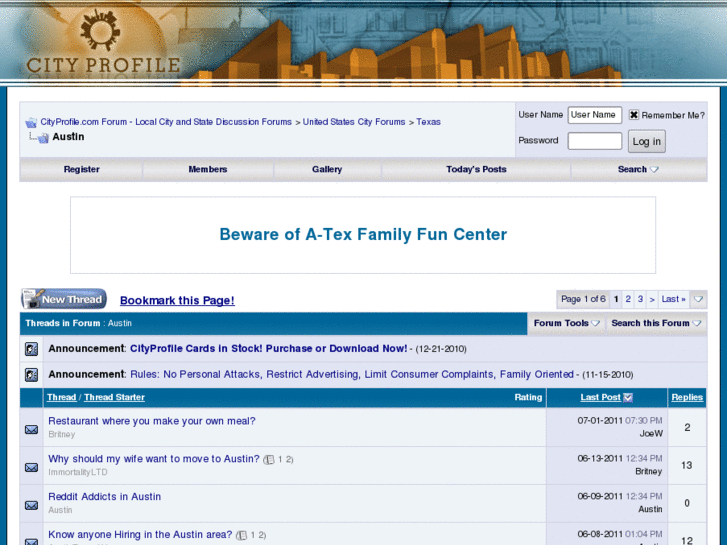This screenshot has height=545, width=727.
Task: Go to CityProfile.com Forum breadcrumb link
Action: coord(166,122)
